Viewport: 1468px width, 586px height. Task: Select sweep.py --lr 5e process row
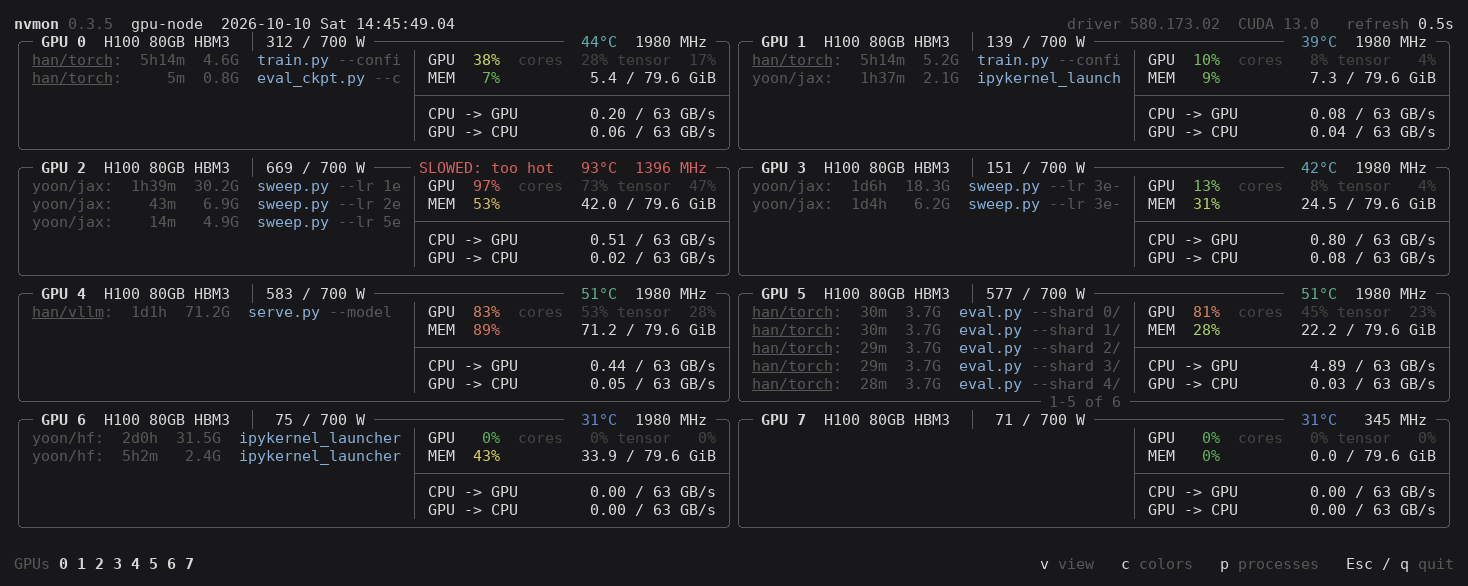216,222
